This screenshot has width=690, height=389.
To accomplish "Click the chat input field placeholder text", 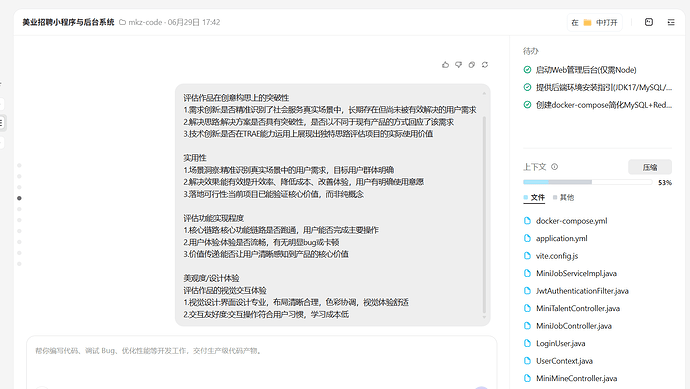I will [x=148, y=351].
